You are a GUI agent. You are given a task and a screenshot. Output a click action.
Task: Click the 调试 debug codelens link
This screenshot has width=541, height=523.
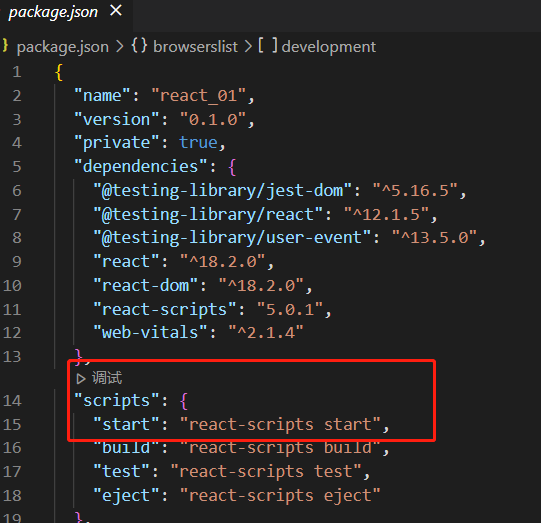(x=107, y=378)
